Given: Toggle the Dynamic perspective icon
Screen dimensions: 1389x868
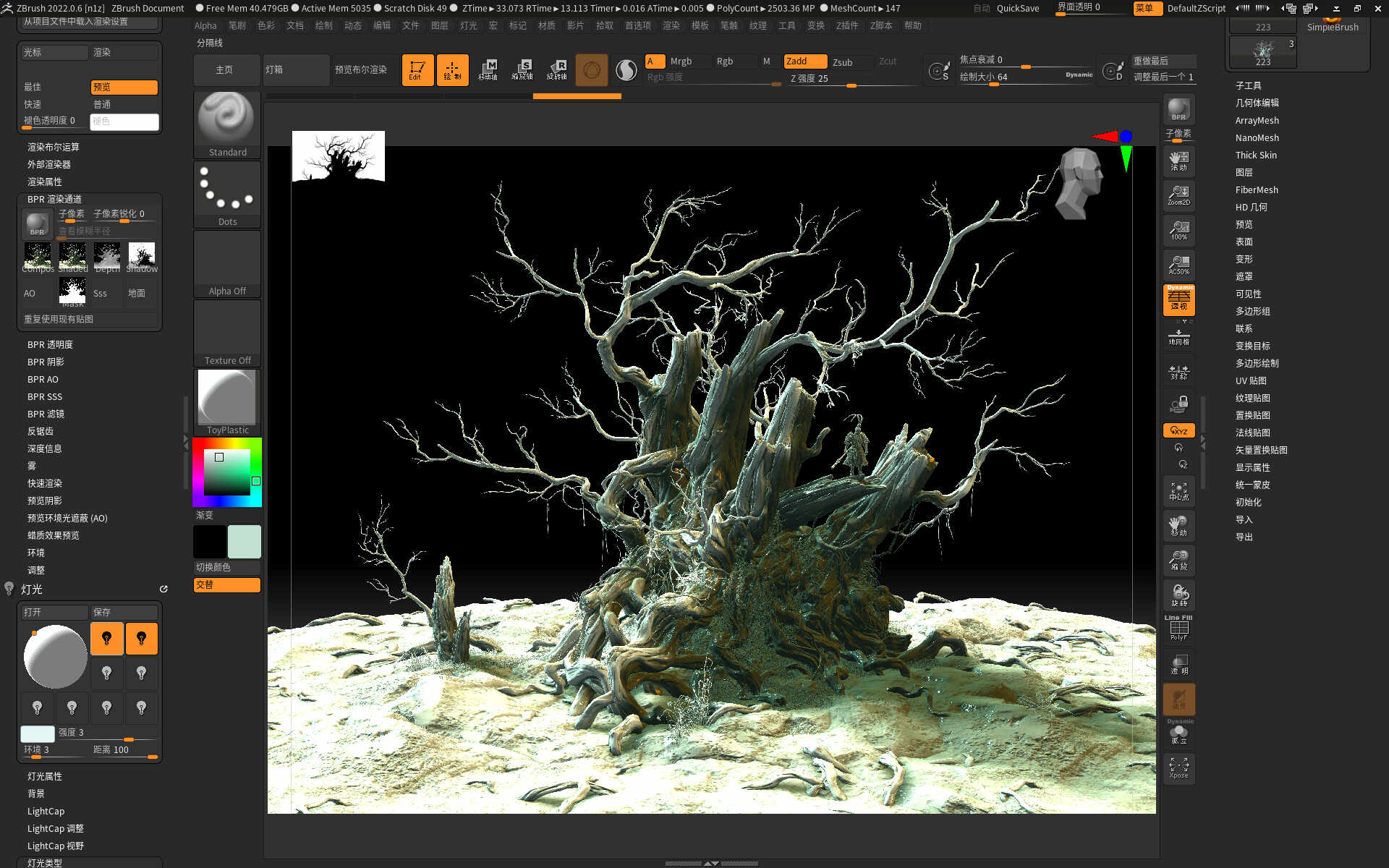Looking at the screenshot, I should 1178,299.
